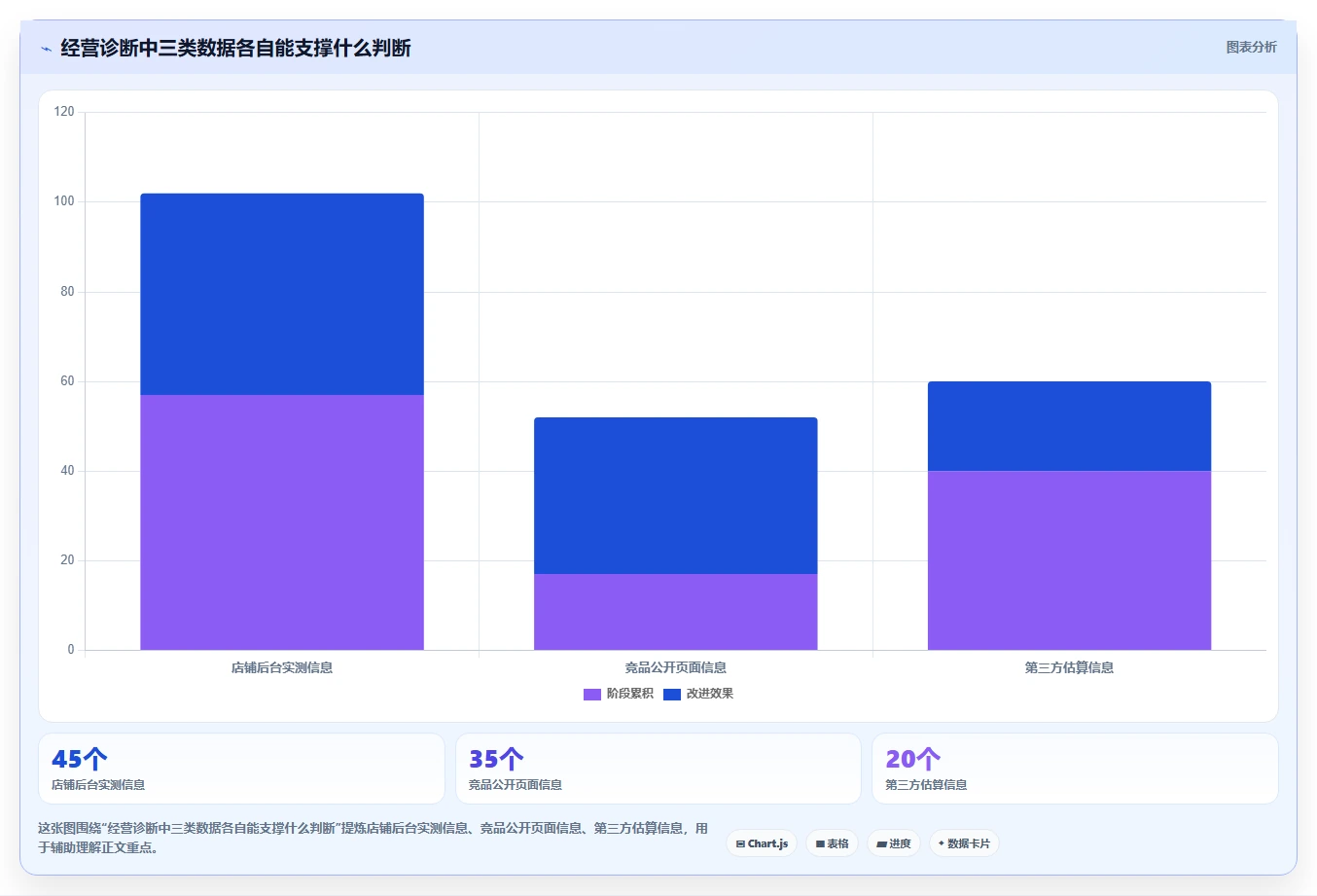Click the blue bar segment for 竞品公开页面信息
1317x896 pixels.
[676, 496]
